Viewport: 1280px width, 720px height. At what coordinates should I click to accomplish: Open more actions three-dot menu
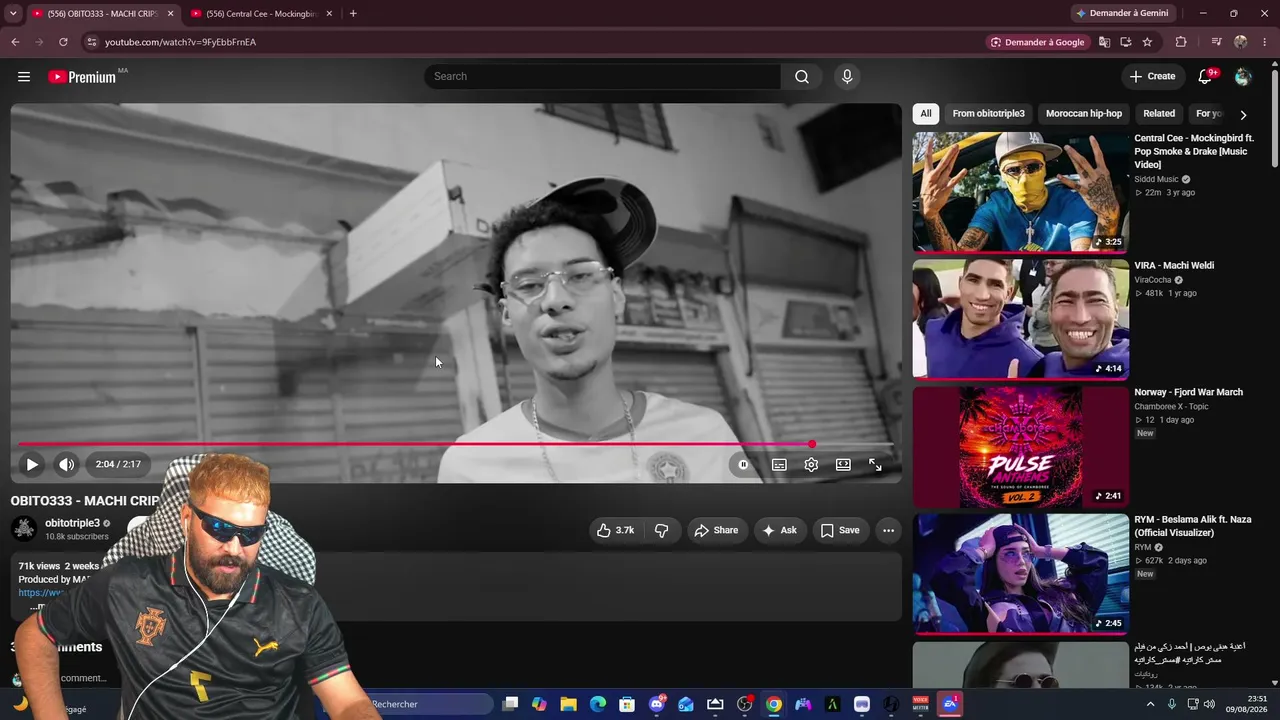(x=888, y=530)
